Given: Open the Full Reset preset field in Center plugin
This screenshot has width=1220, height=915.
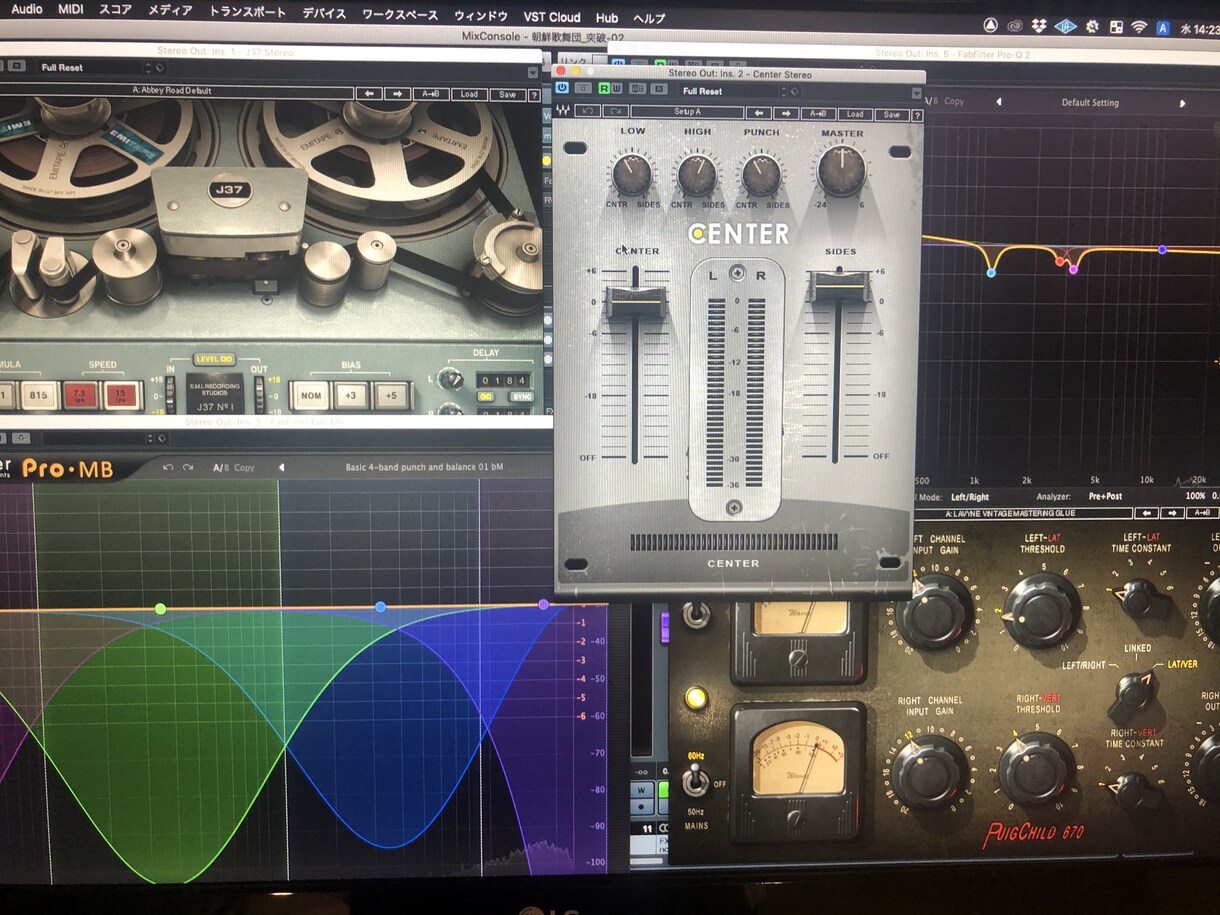Looking at the screenshot, I should click(729, 91).
